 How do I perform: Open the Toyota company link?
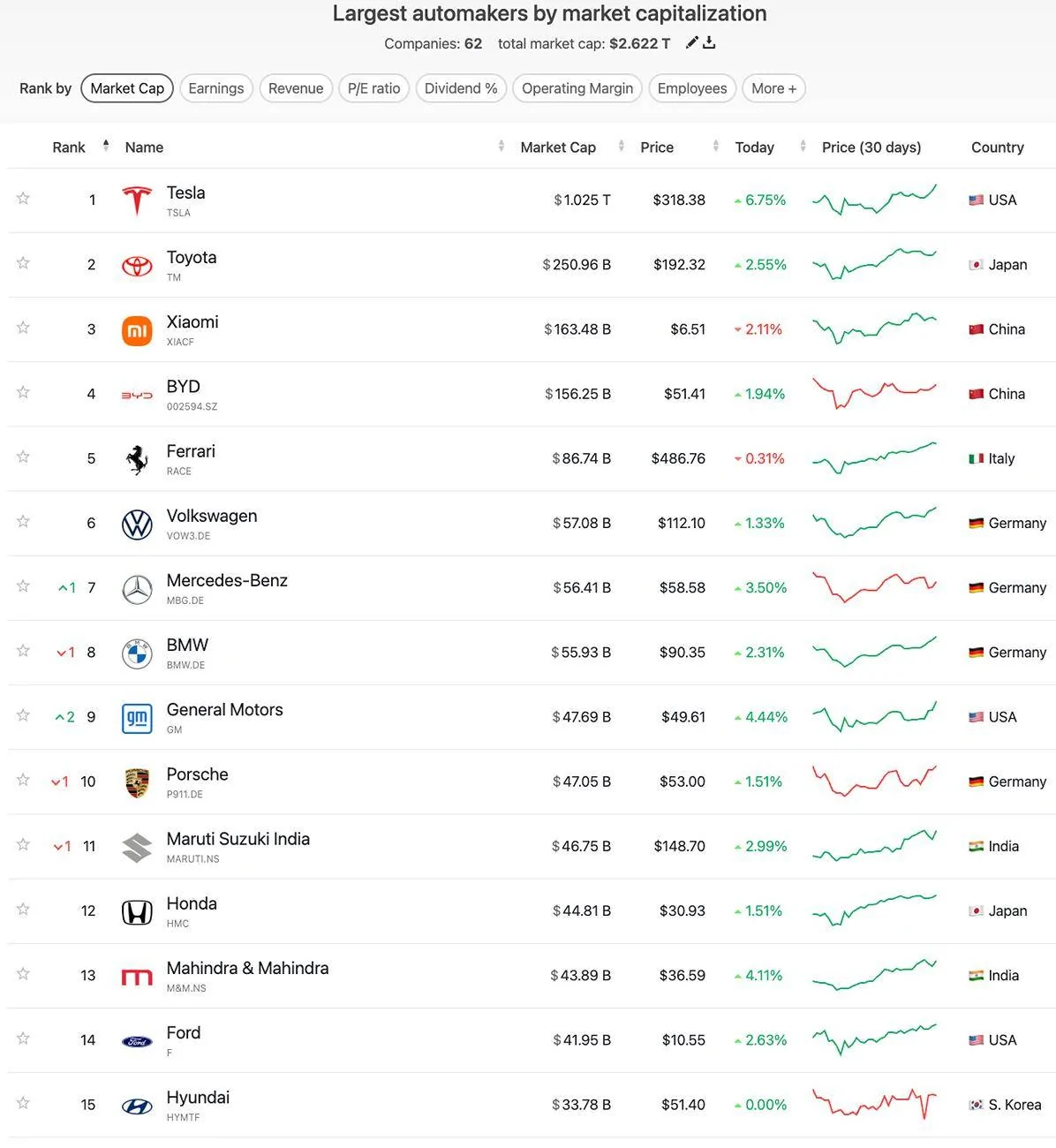point(192,257)
